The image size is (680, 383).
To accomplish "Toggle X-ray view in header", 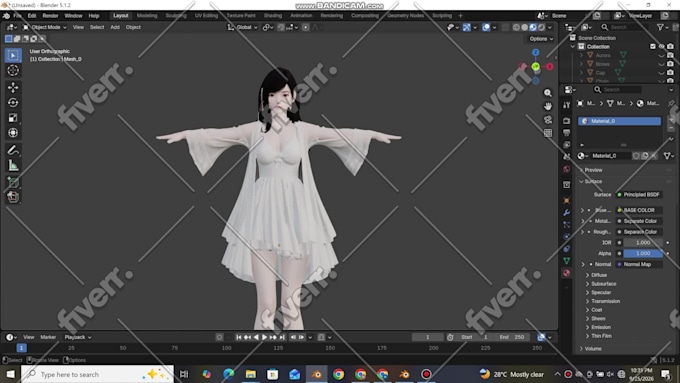I will click(x=505, y=27).
